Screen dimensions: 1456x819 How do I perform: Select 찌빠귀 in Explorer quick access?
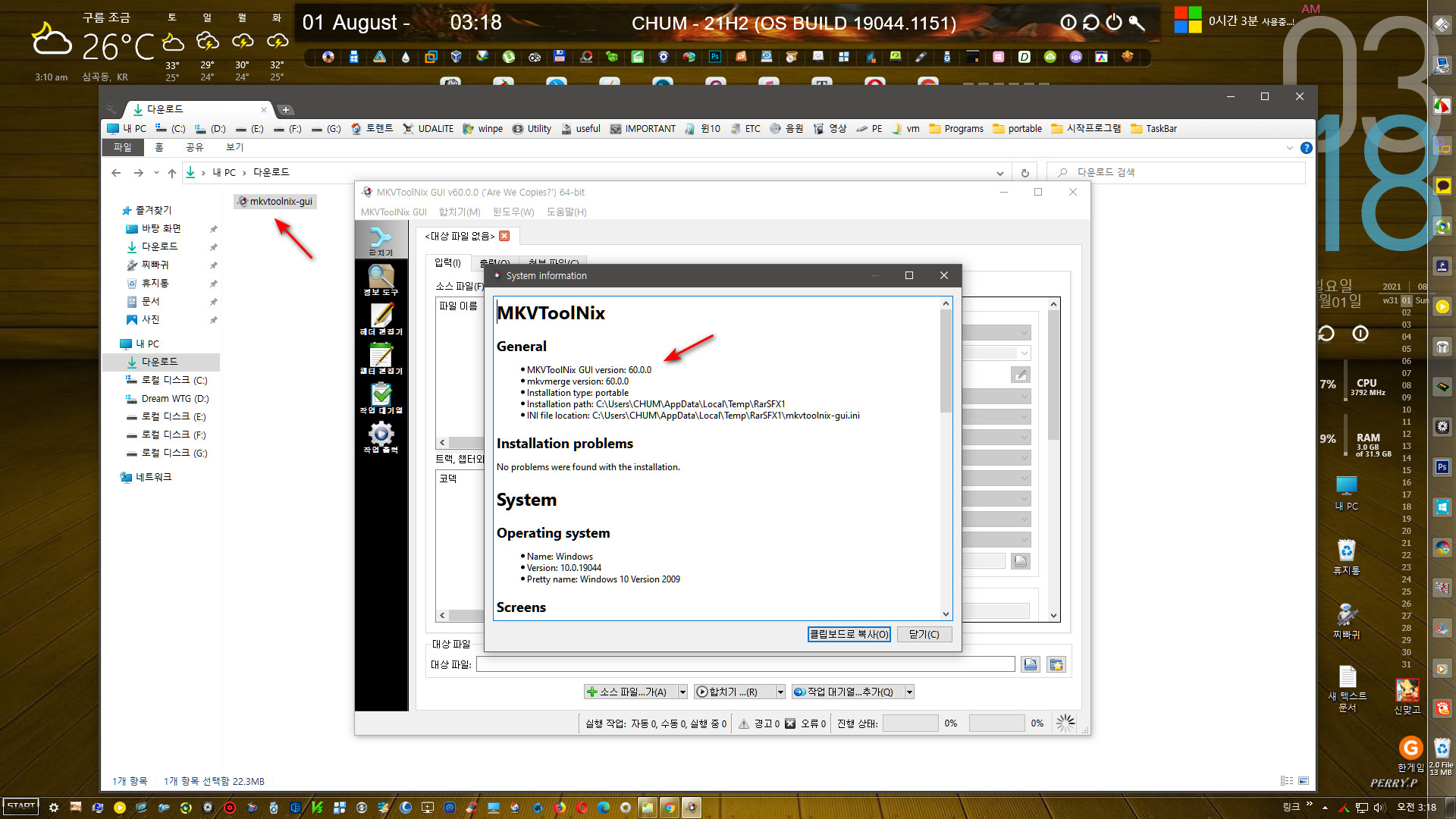(x=155, y=265)
